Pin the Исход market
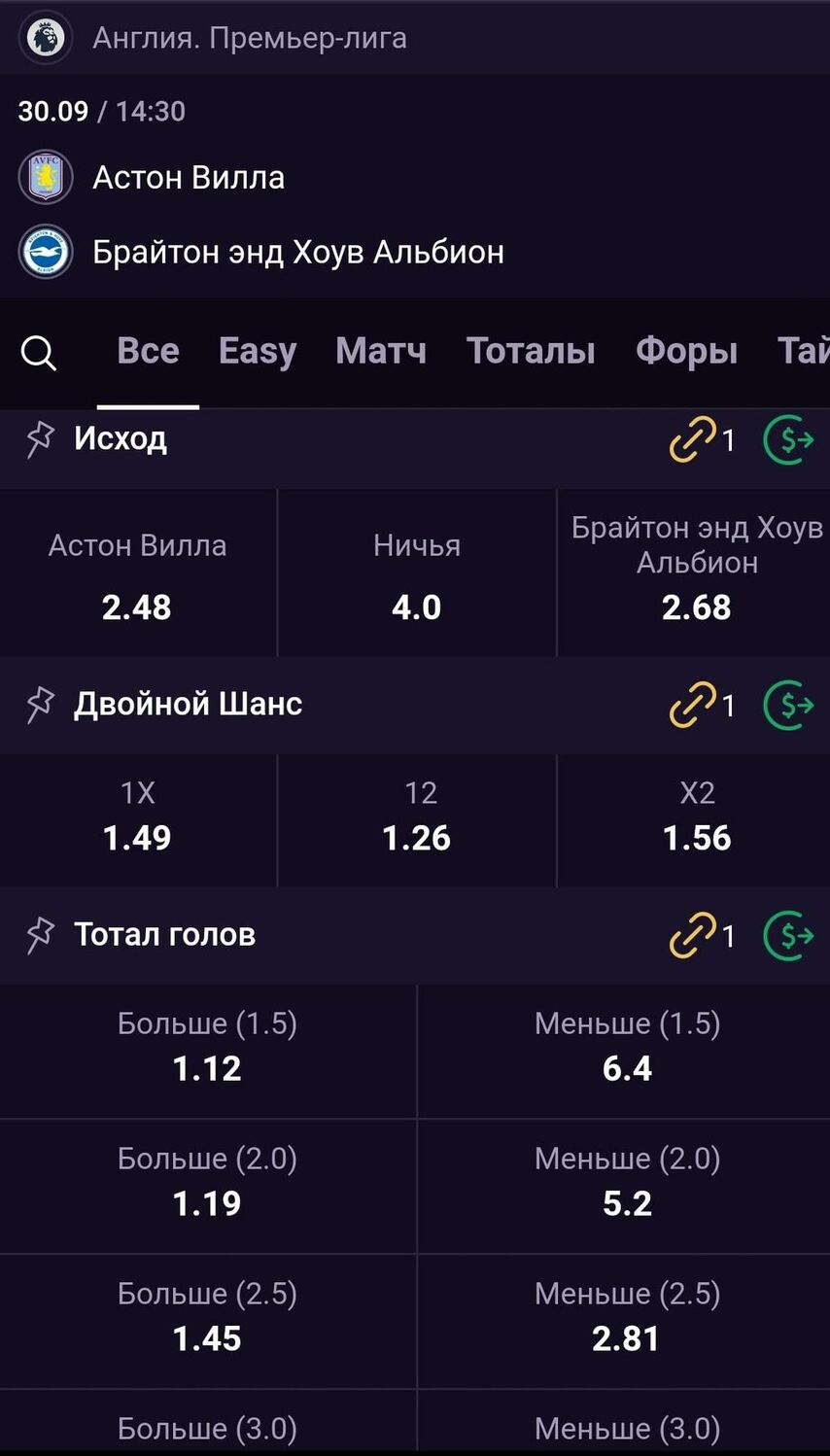This screenshot has width=830, height=1456. (x=39, y=439)
